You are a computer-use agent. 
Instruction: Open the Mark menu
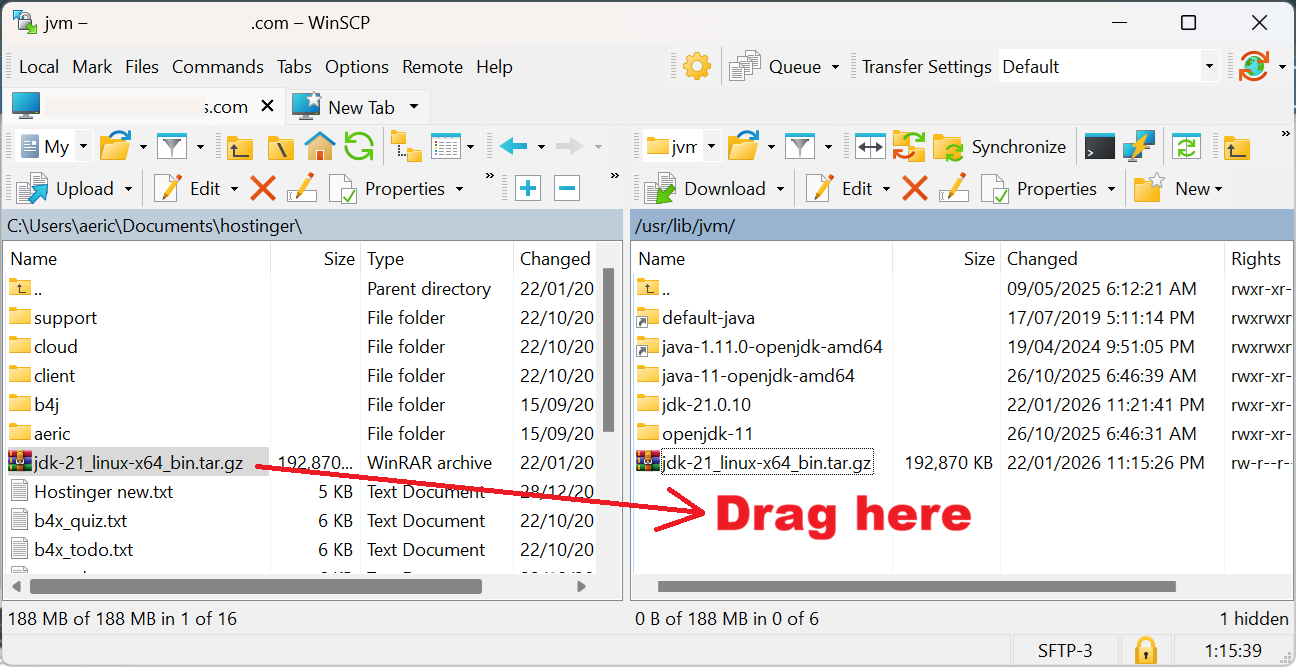92,67
